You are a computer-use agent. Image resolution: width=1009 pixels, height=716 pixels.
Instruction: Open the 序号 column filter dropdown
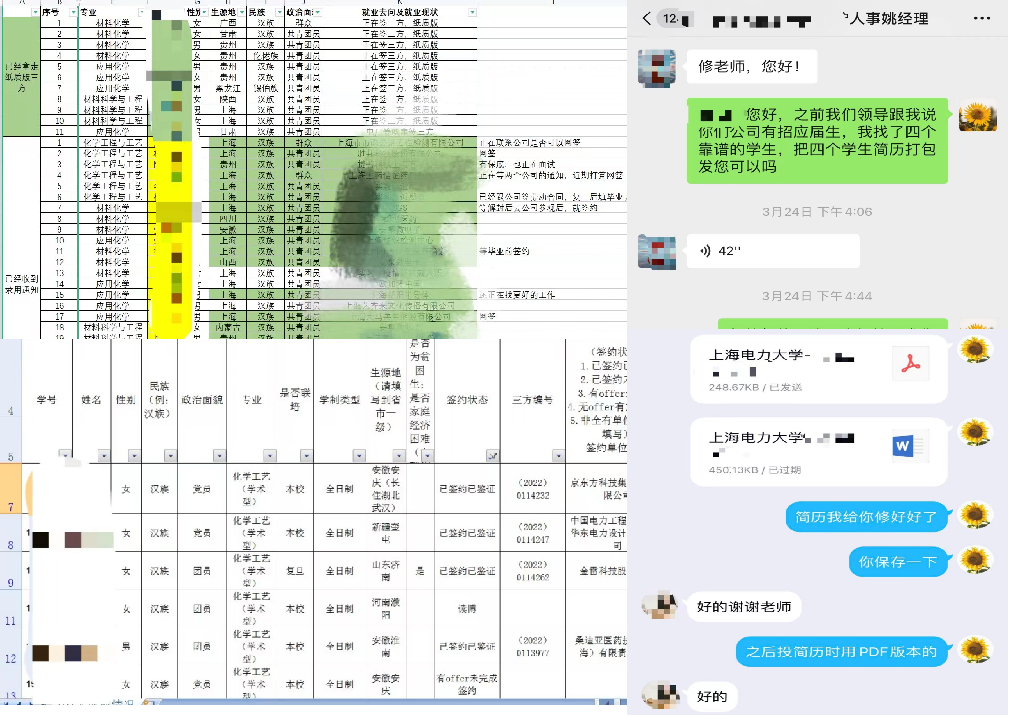72,12
